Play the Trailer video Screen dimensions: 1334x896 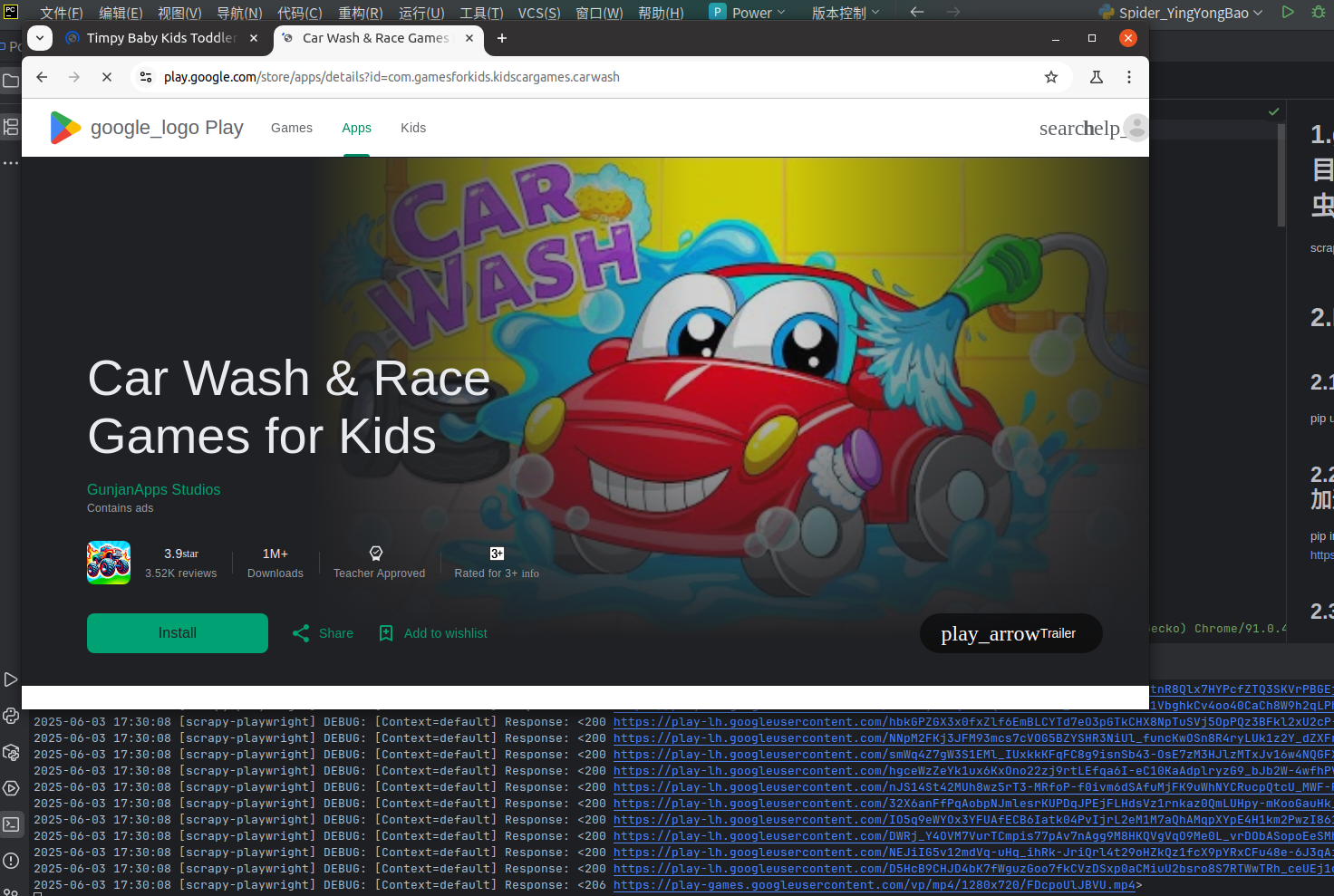pyautogui.click(x=1011, y=633)
